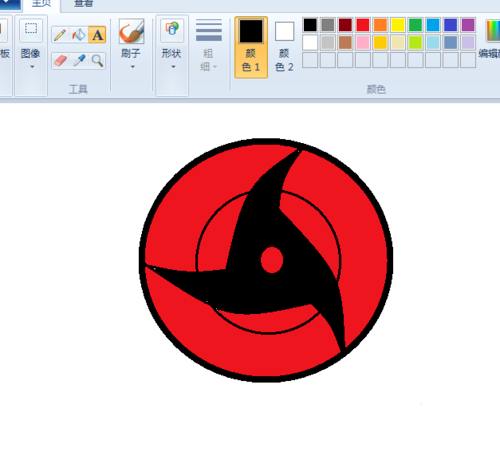Select the Brushes tool icon
Image resolution: width=500 pixels, height=450 pixels.
click(132, 31)
